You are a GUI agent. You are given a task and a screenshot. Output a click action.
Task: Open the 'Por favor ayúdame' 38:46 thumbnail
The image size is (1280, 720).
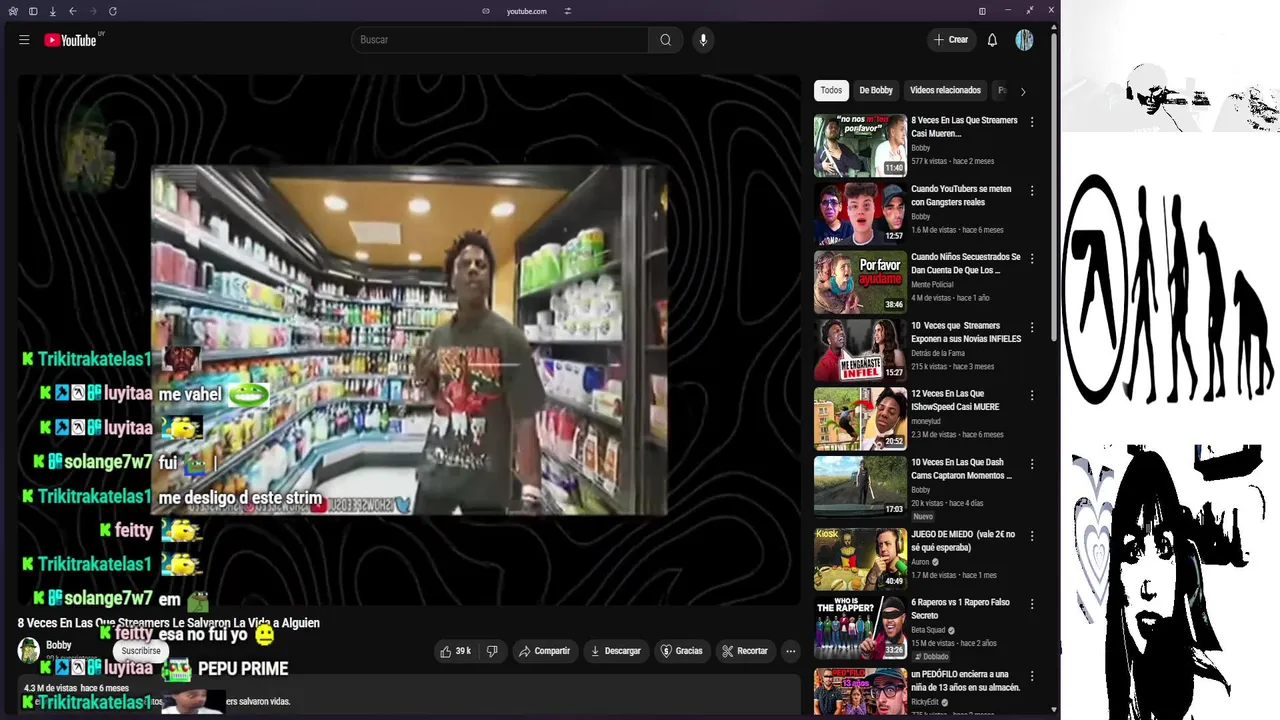[x=860, y=282]
